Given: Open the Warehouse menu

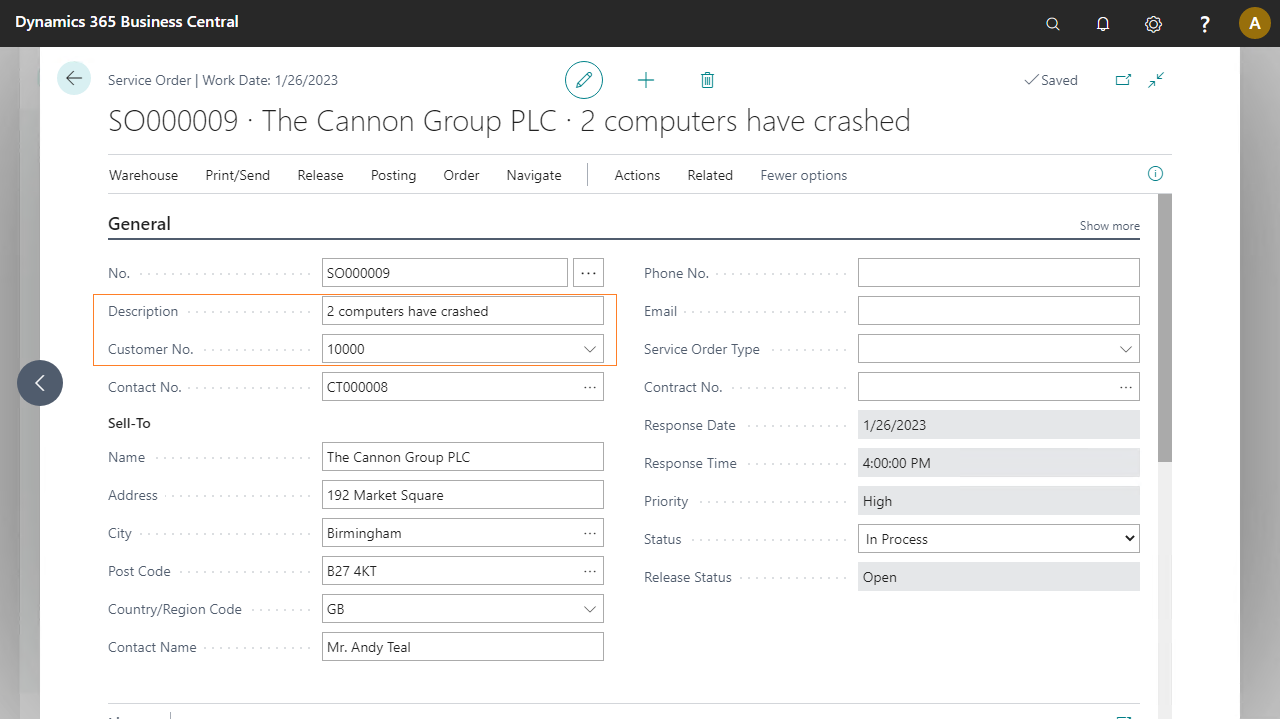Looking at the screenshot, I should [143, 175].
